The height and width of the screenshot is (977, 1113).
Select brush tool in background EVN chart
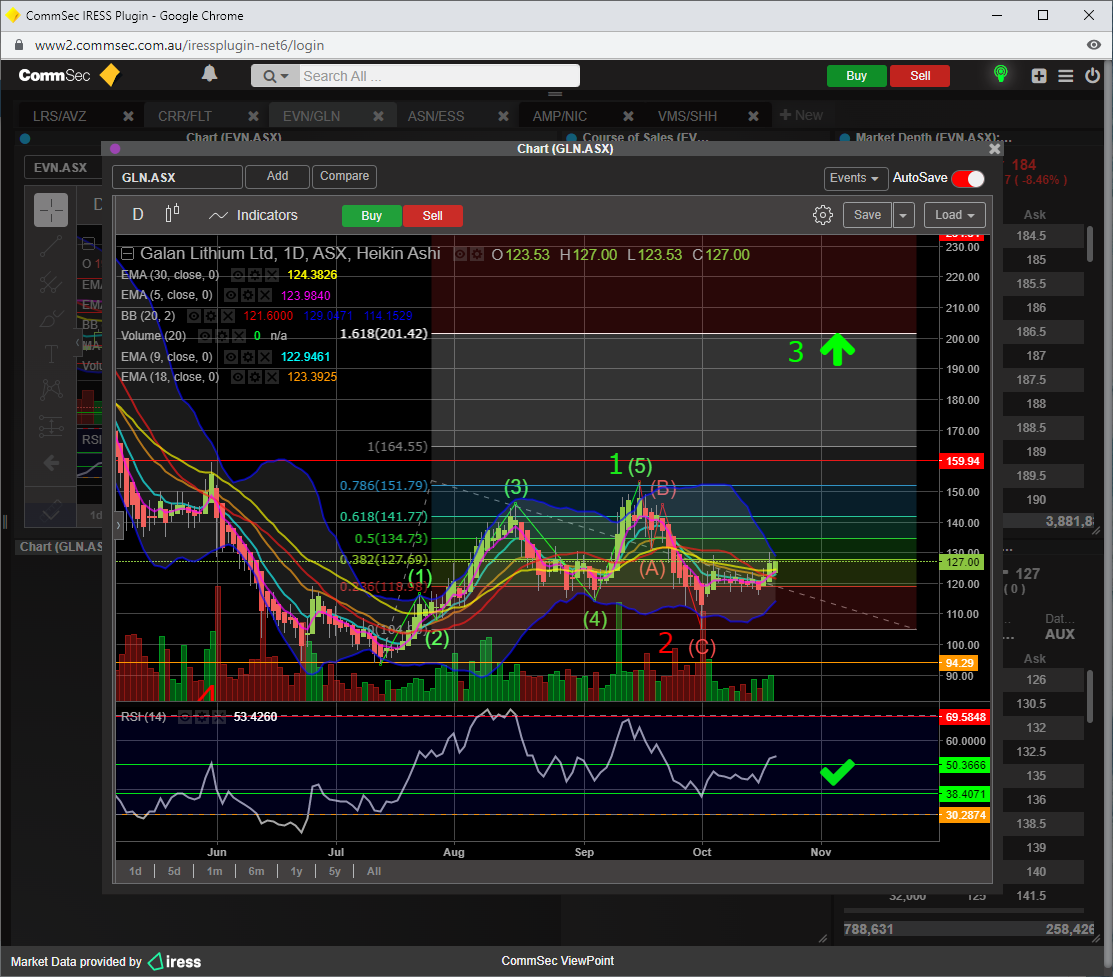(51, 318)
